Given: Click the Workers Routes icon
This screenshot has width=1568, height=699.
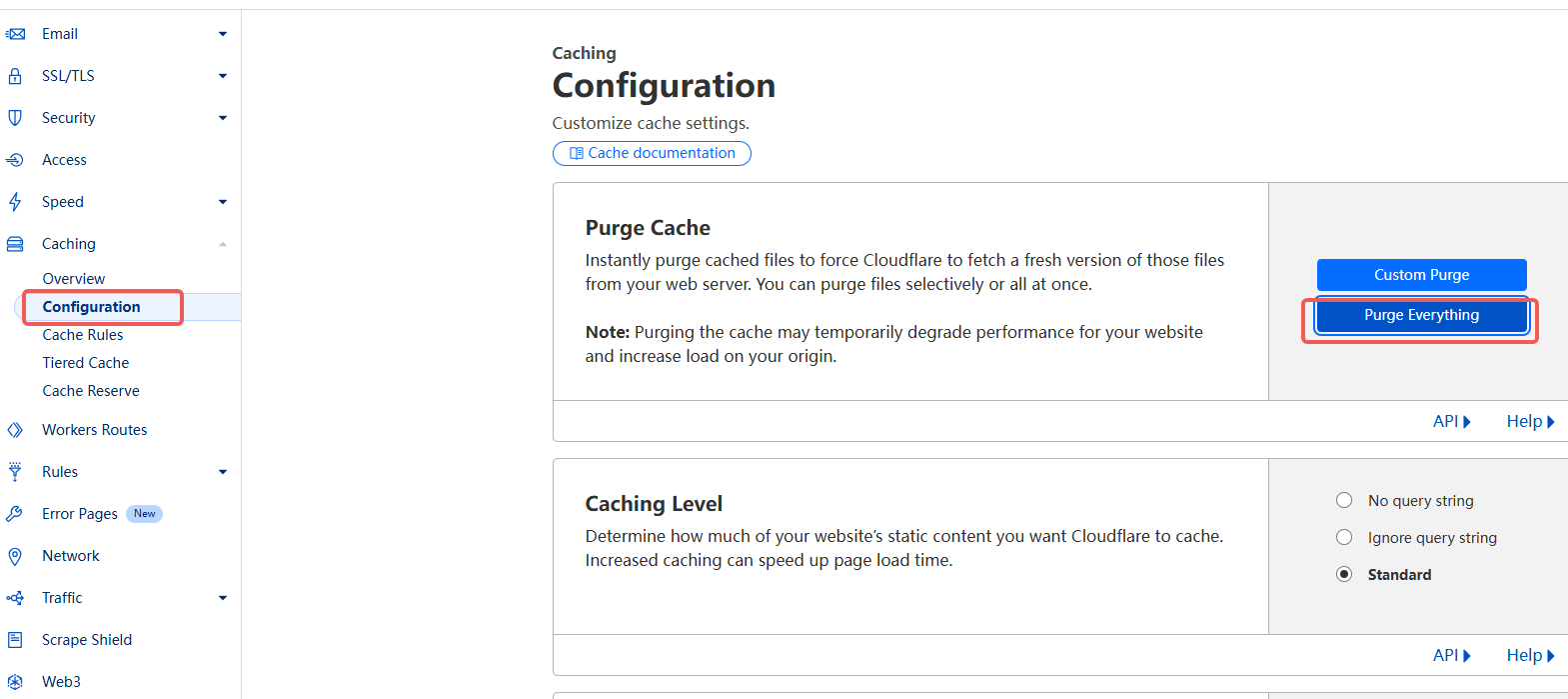Looking at the screenshot, I should click(x=15, y=430).
